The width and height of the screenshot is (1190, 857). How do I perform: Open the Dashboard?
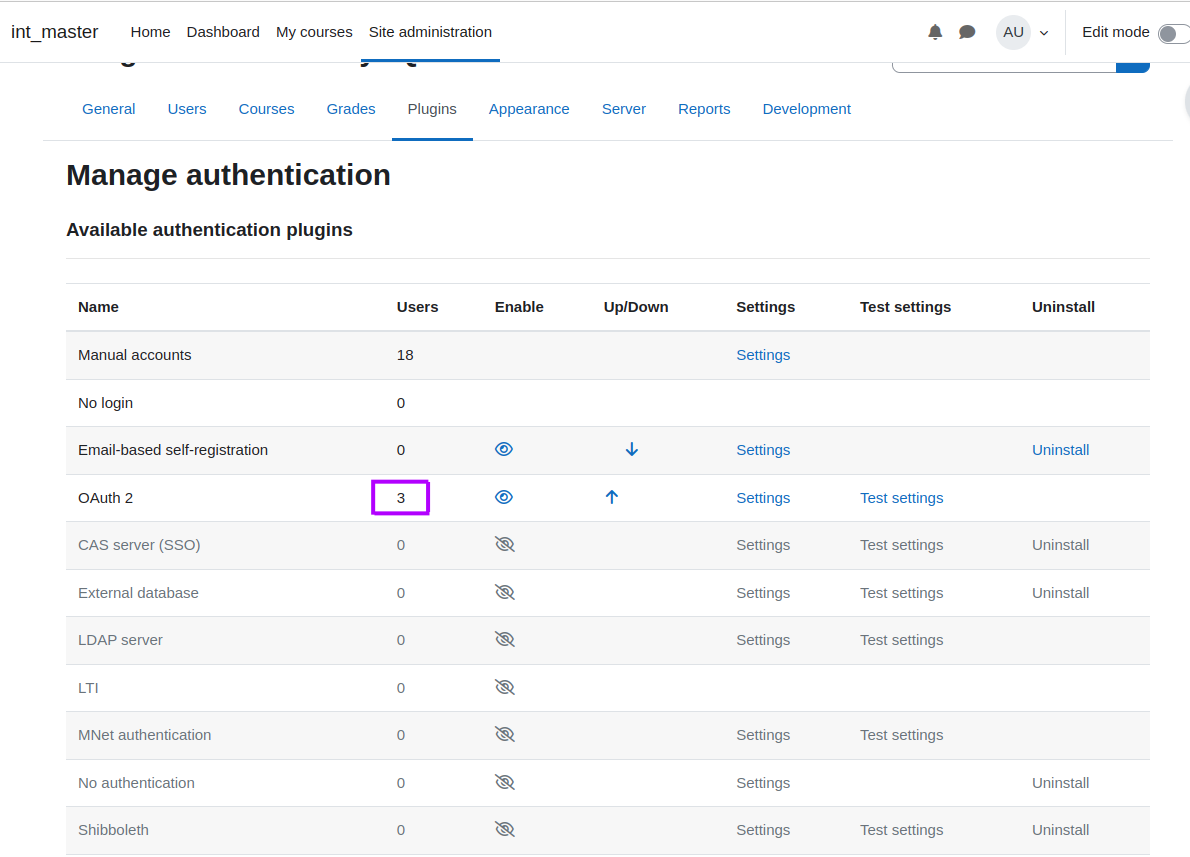[x=223, y=32]
